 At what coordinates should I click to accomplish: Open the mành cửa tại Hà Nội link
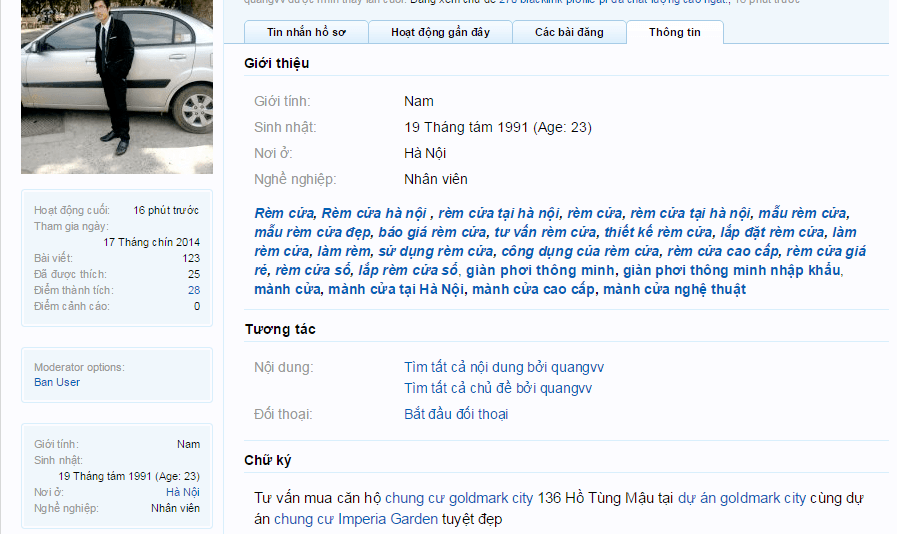396,289
